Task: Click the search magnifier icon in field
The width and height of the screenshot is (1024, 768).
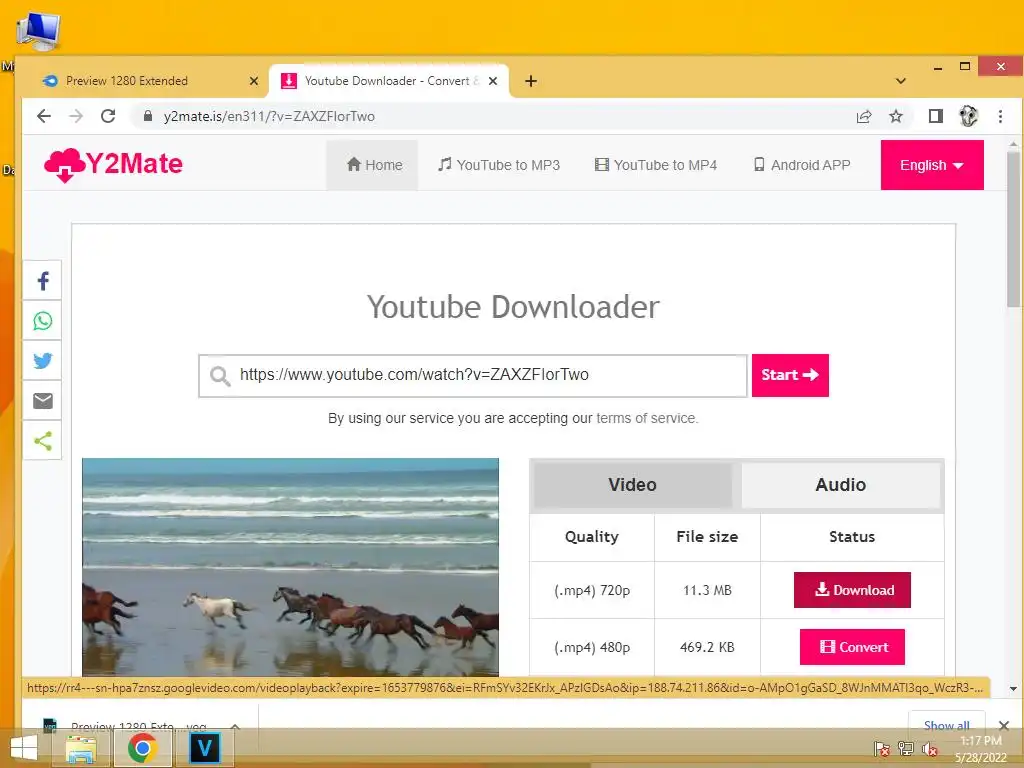Action: [220, 376]
